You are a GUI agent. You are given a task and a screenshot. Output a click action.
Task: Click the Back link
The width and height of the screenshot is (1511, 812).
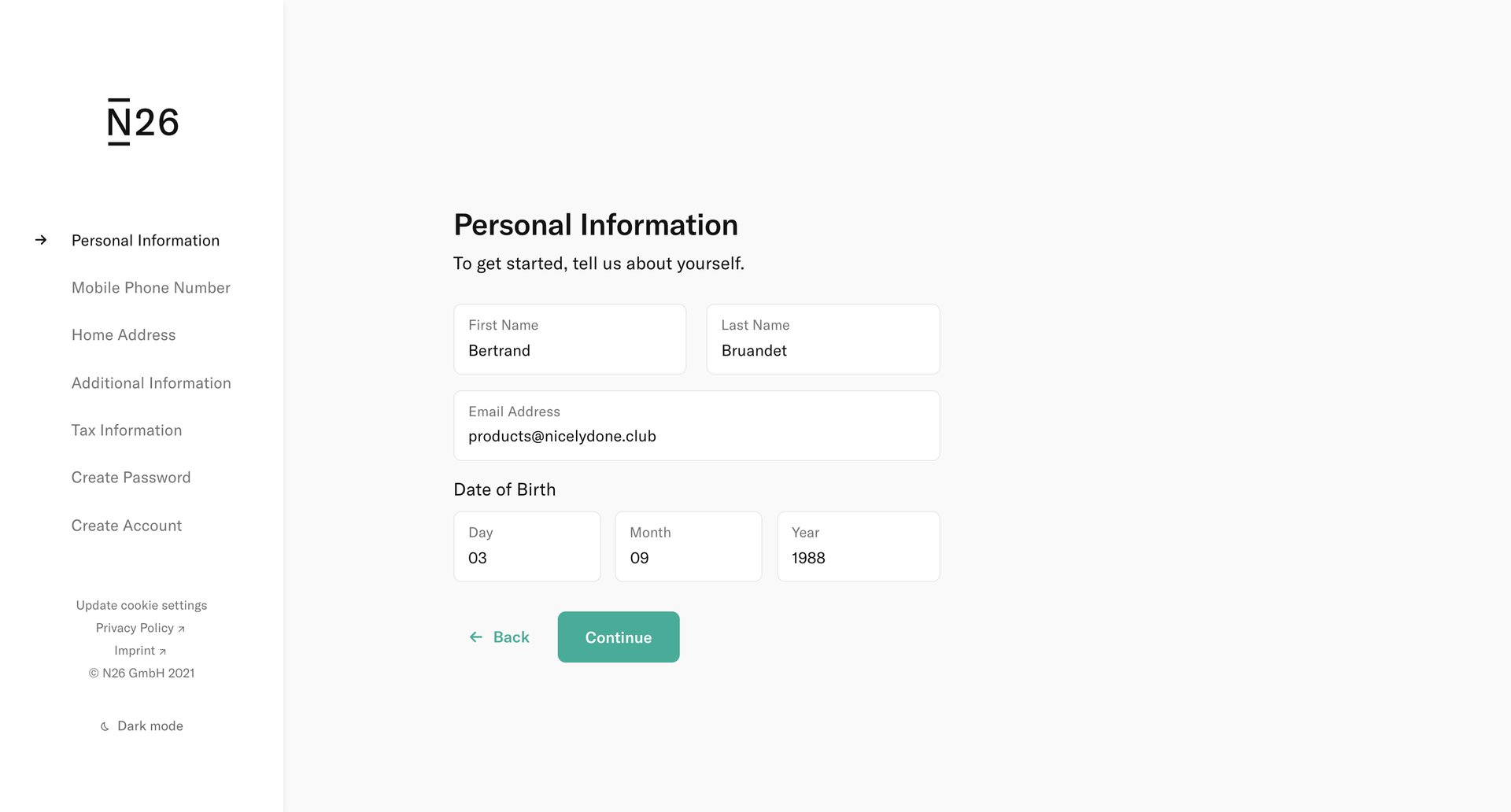(510, 637)
